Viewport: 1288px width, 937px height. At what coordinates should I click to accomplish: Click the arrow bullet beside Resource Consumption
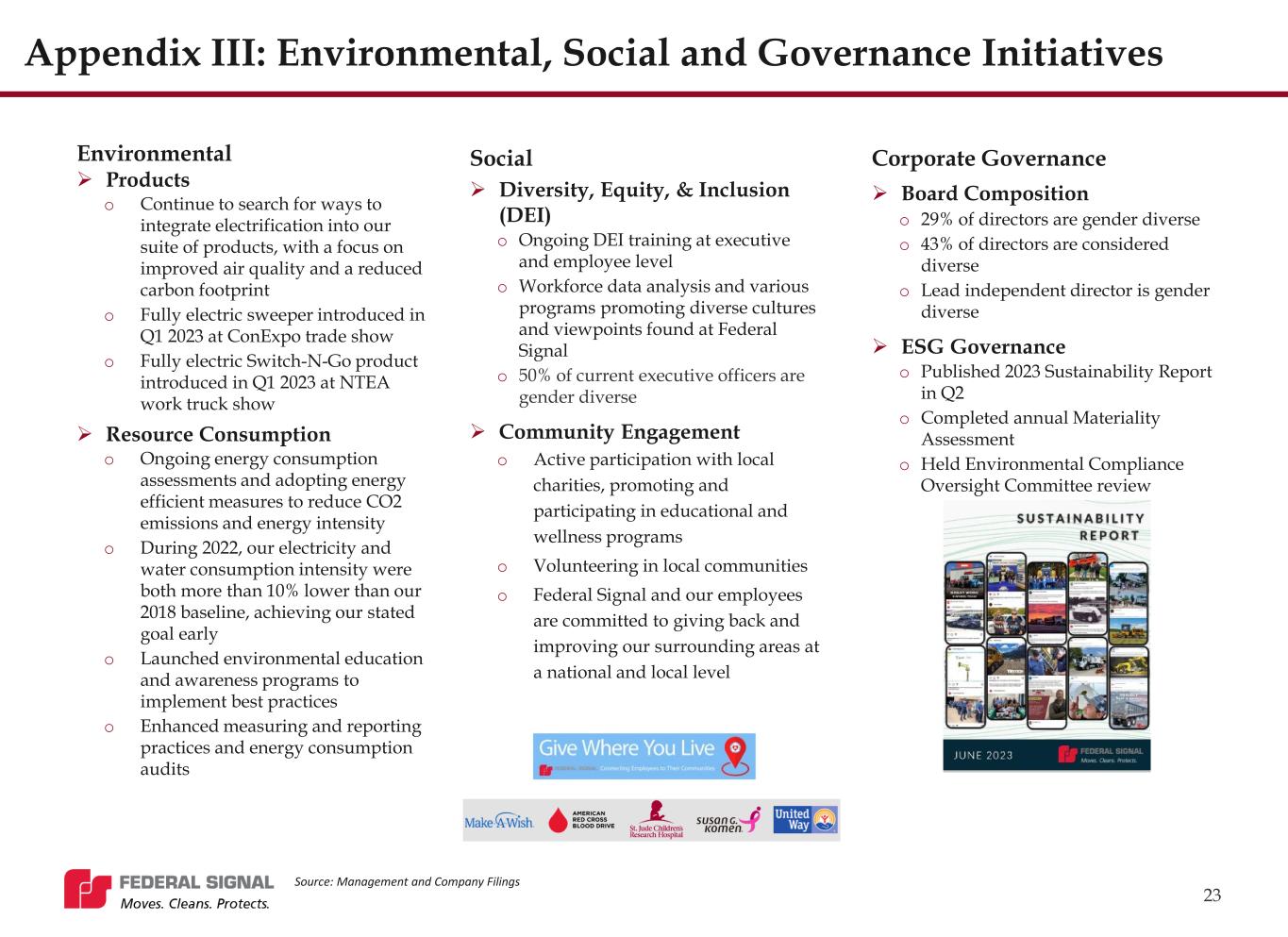click(85, 435)
